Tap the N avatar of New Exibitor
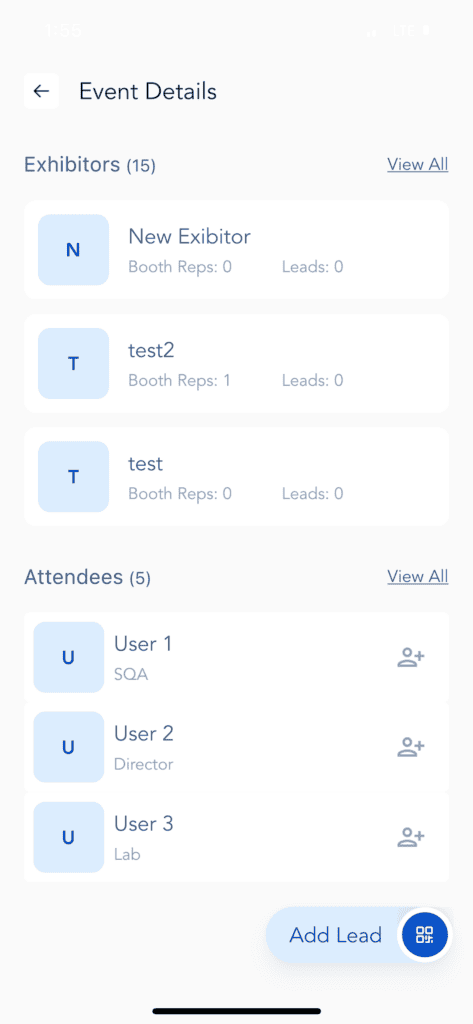The image size is (473, 1024). [x=73, y=249]
